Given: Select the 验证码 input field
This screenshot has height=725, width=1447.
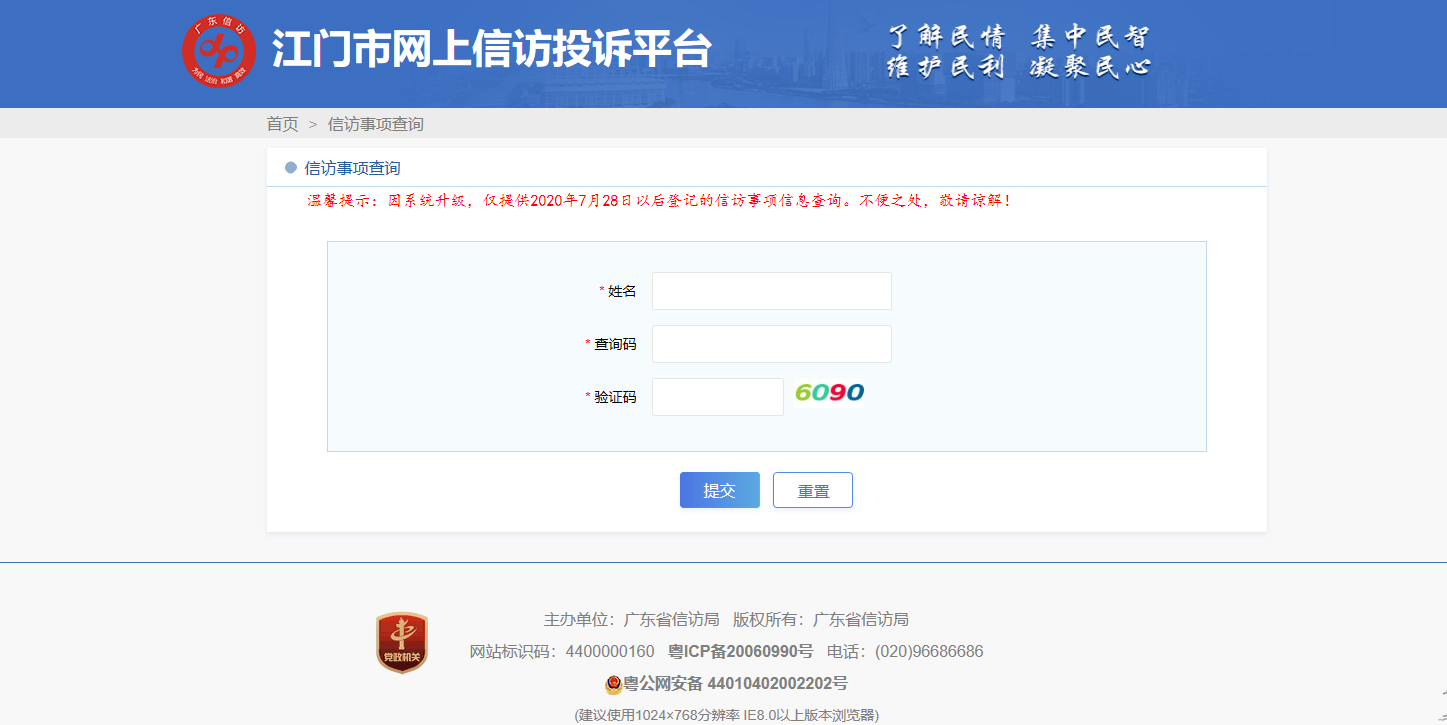Looking at the screenshot, I should [717, 397].
